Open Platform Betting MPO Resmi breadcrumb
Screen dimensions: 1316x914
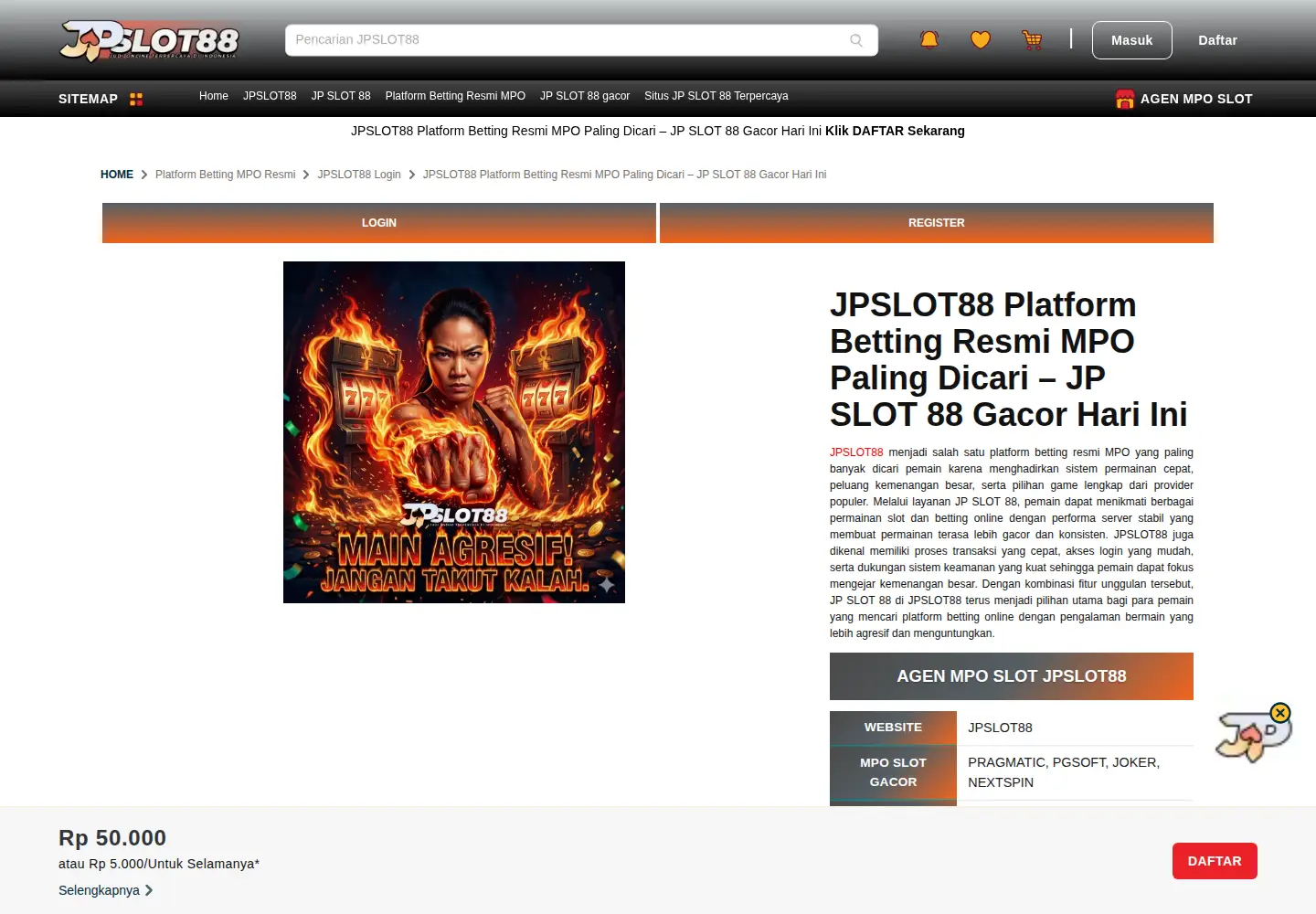pyautogui.click(x=226, y=175)
